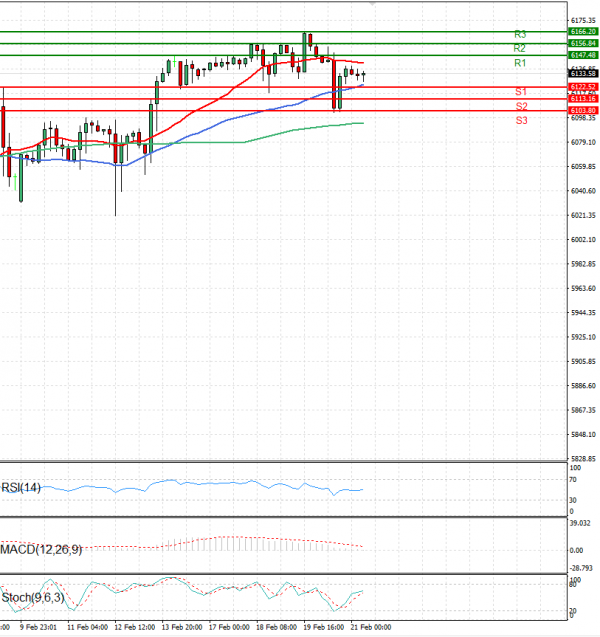
Task: Click the 5886.60 price scale value
Action: click(583, 386)
